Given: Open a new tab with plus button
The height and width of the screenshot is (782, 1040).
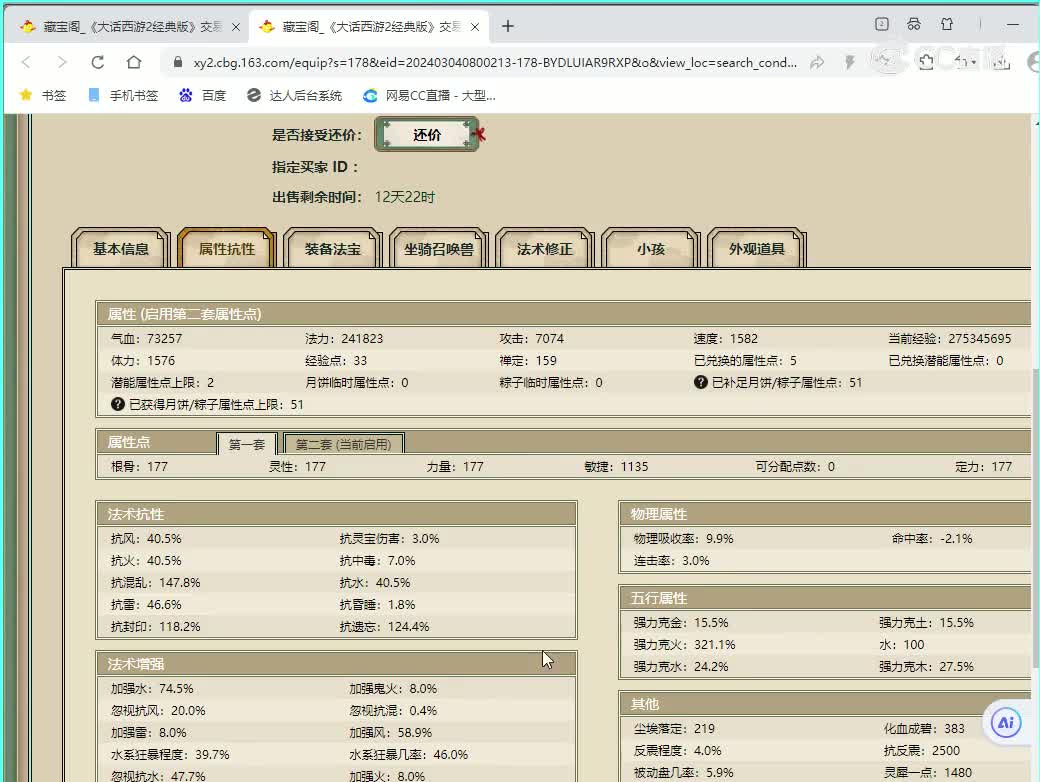Looking at the screenshot, I should [x=508, y=26].
